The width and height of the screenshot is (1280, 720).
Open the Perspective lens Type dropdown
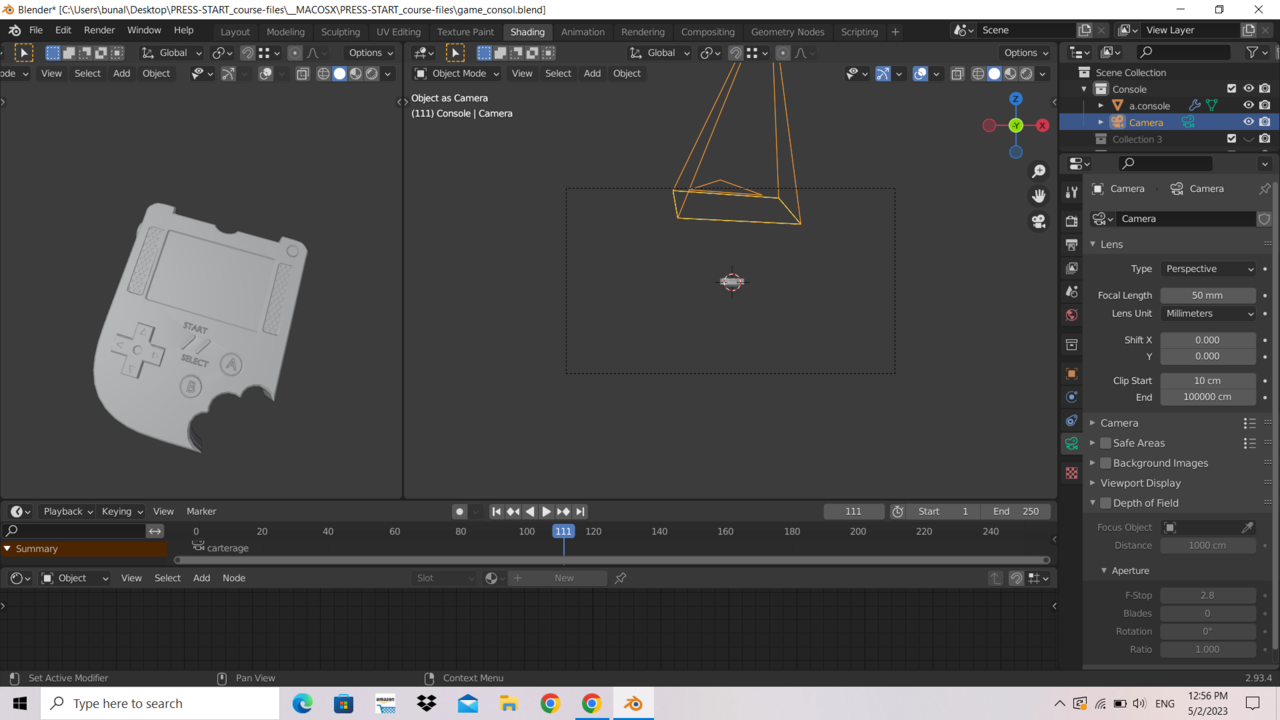(x=1208, y=268)
